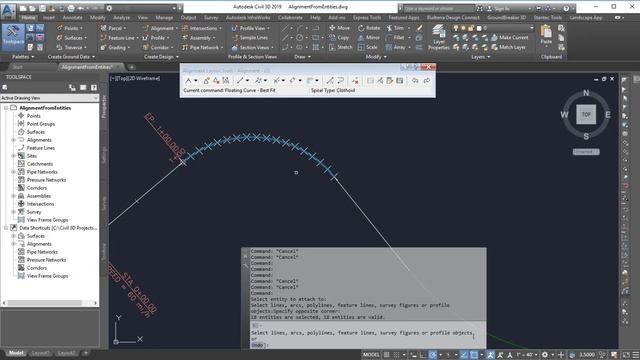
Task: Click Make Current layer button
Action: (x=509, y=38)
